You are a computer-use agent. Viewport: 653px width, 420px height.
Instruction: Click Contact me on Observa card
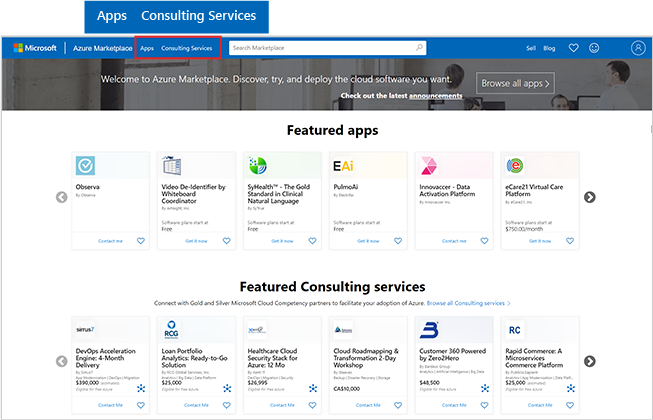[x=110, y=241]
